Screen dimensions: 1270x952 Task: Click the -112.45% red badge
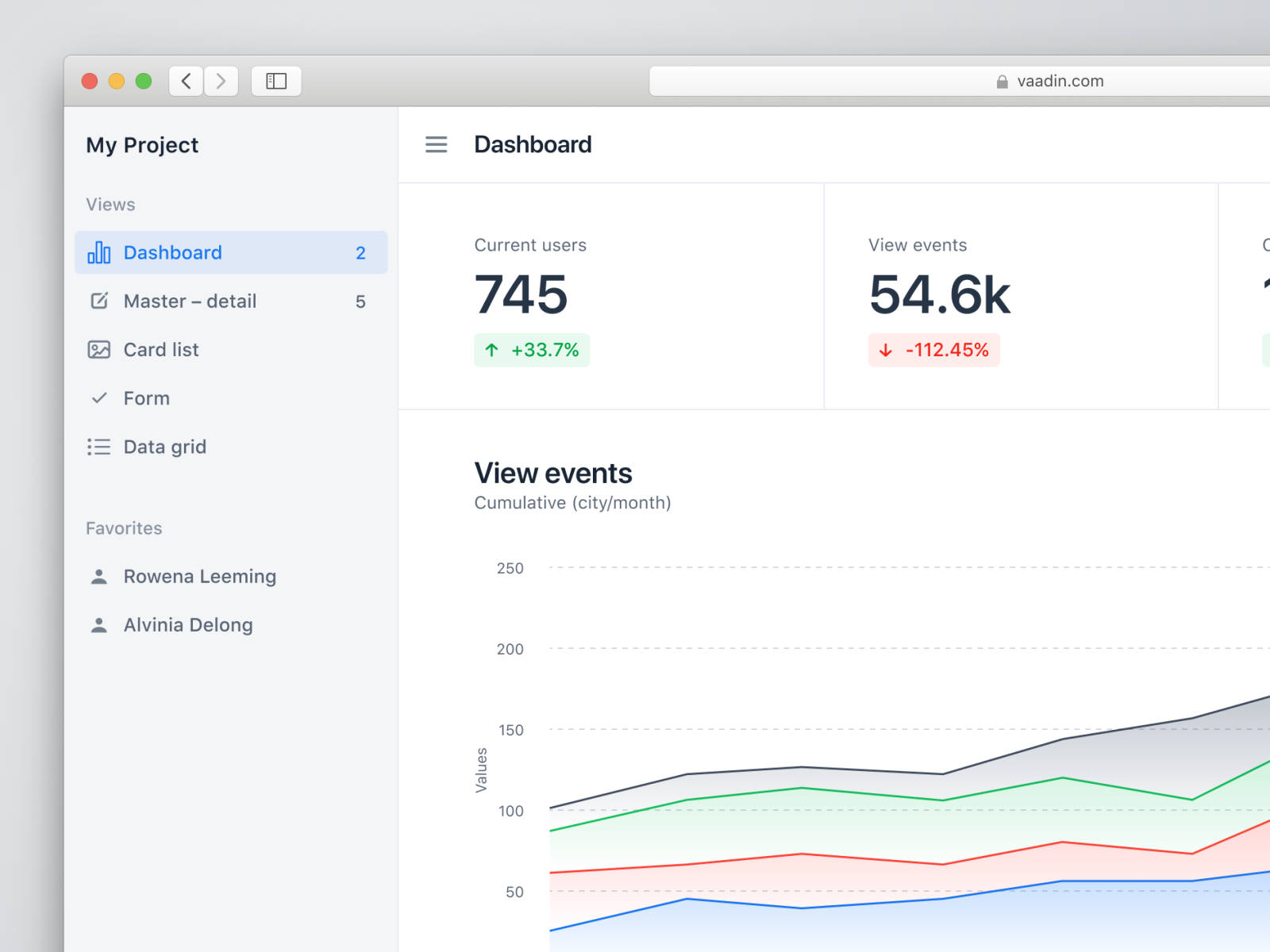[933, 350]
